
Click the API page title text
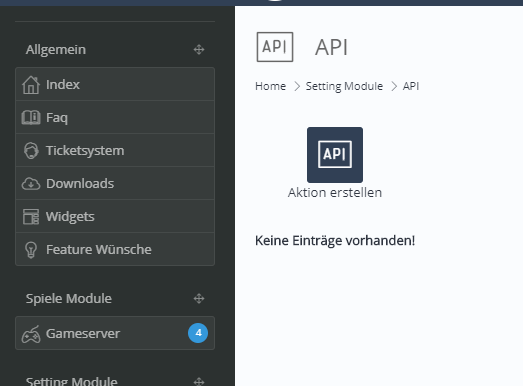332,47
